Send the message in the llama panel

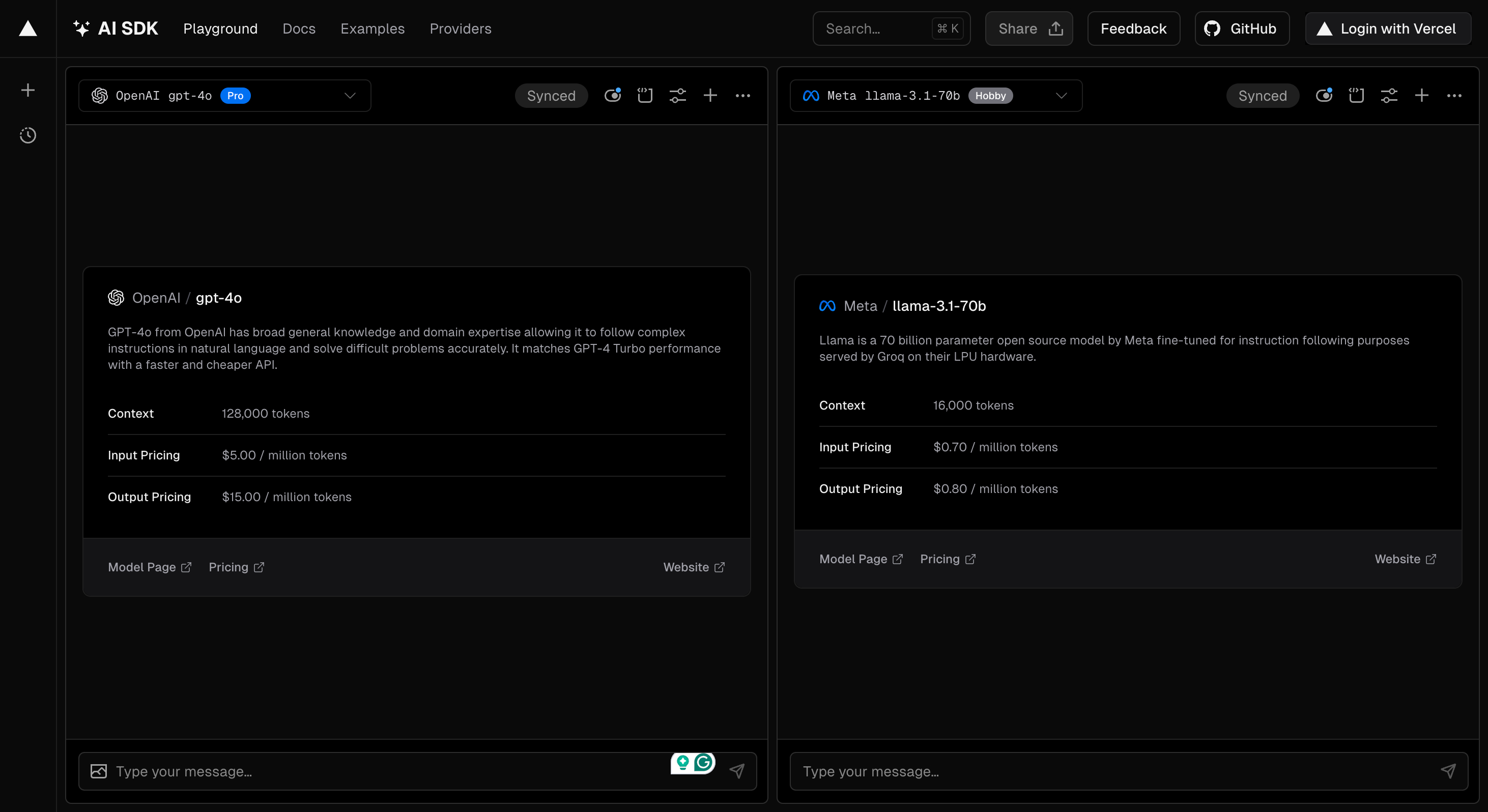(1448, 771)
